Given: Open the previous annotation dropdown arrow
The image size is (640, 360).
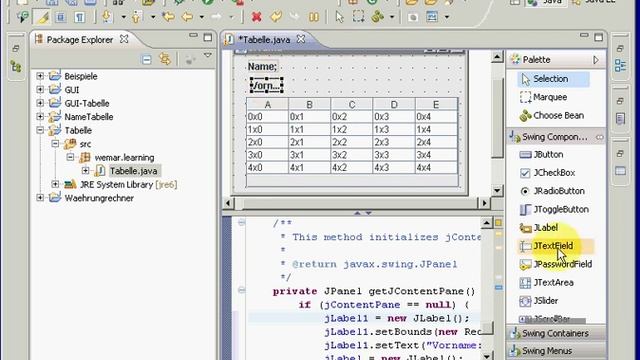Looking at the screenshot, I should click(x=153, y=17).
